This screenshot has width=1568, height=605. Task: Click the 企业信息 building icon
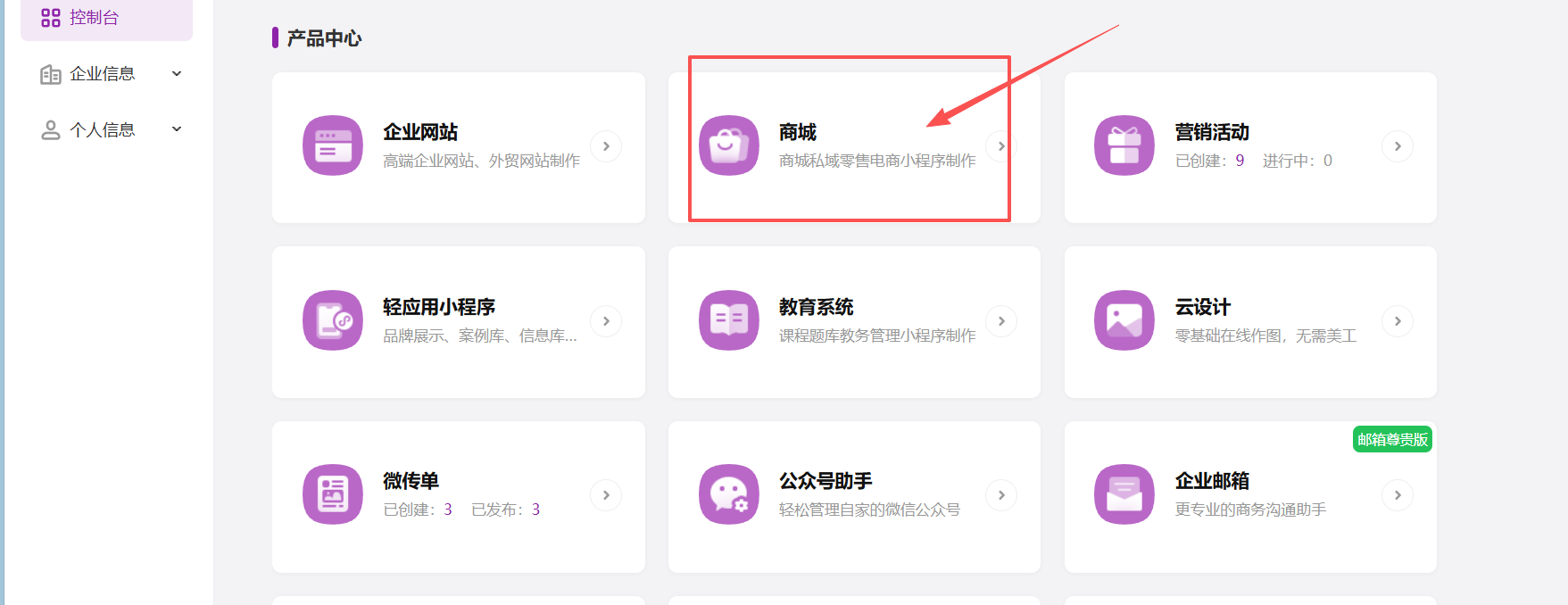[51, 74]
